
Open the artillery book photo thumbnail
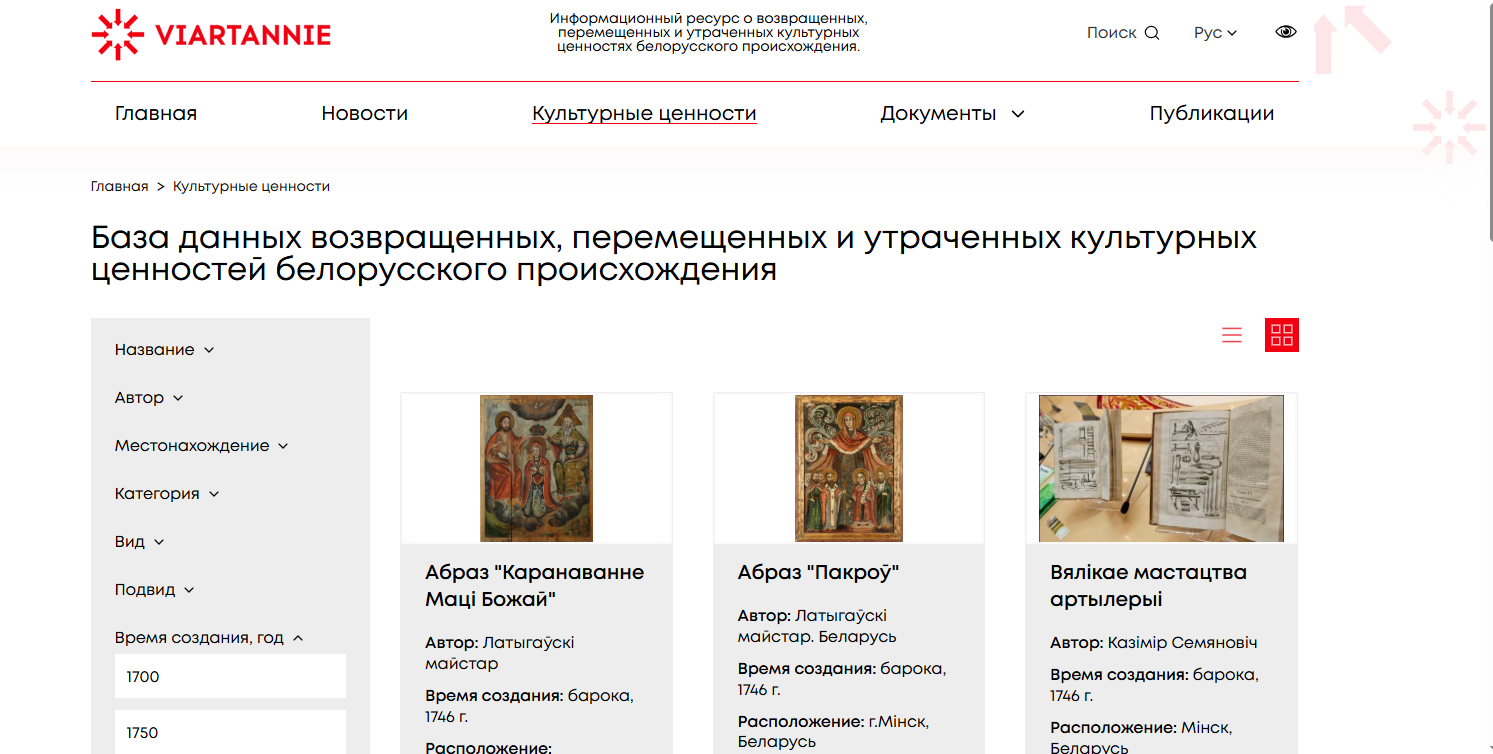1161,468
